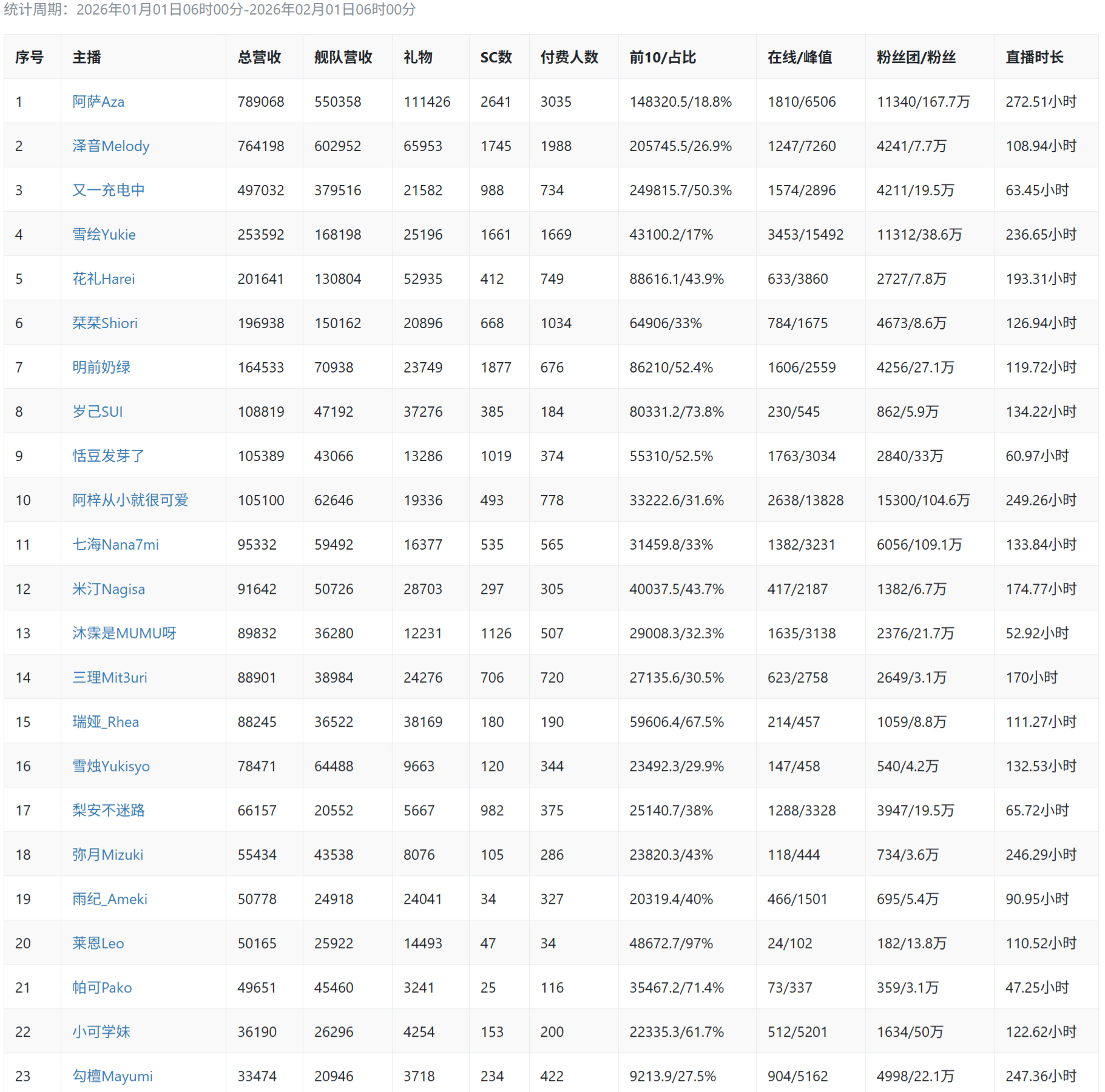Open streamer link 阿萨Aza
Screen dimensions: 1105x1092
98,102
